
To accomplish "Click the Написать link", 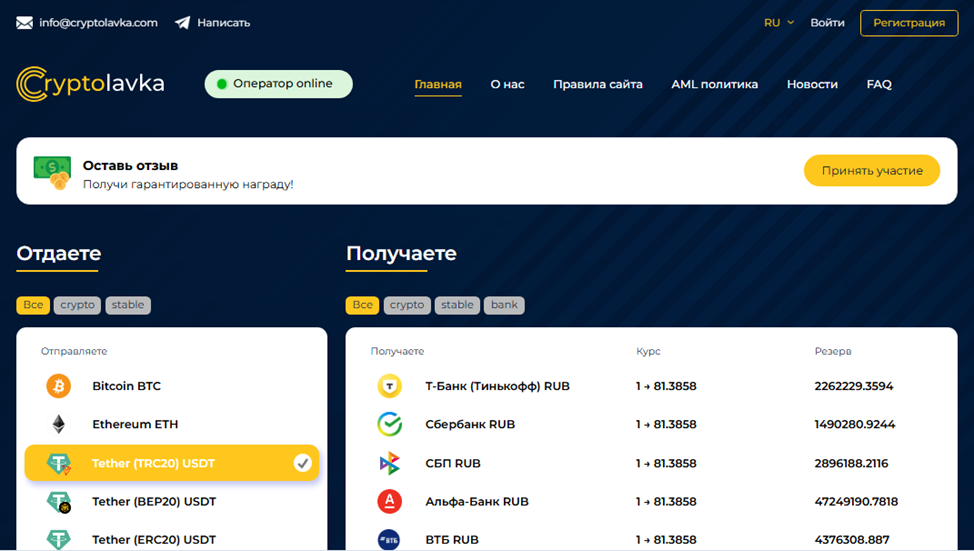I will pos(224,23).
